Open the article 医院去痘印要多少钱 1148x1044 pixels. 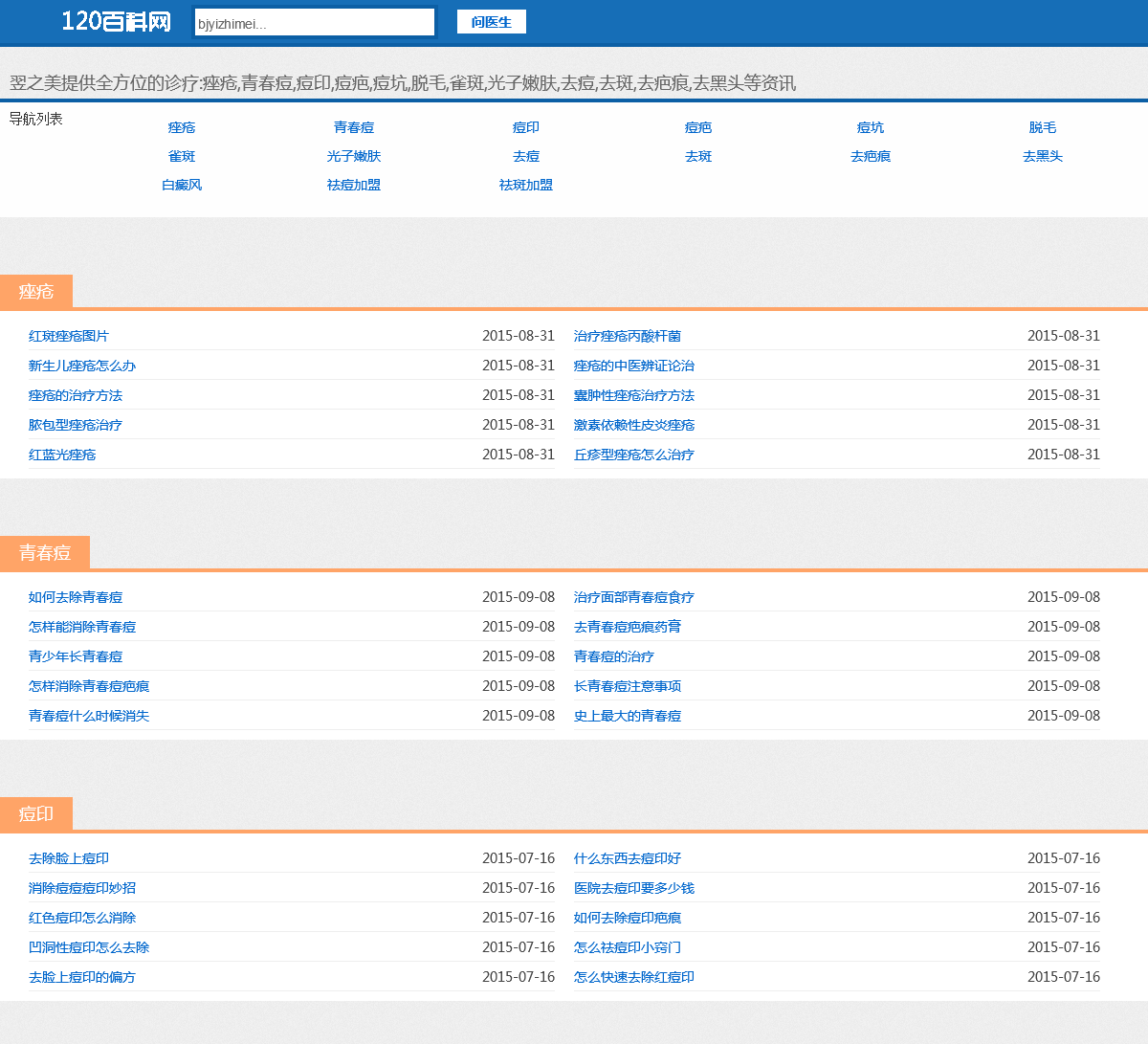pyautogui.click(x=634, y=888)
